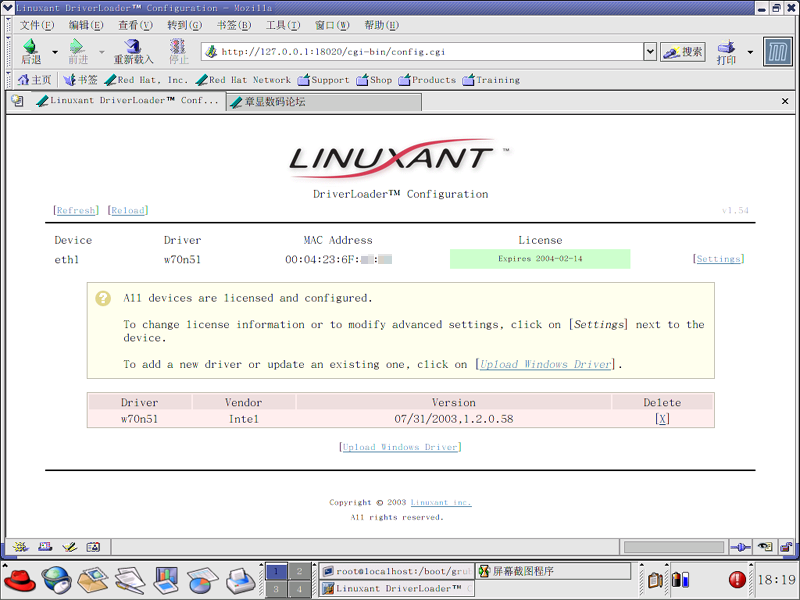Switch to workspace 3 in pager
Image resolution: width=800 pixels, height=600 pixels.
276,589
